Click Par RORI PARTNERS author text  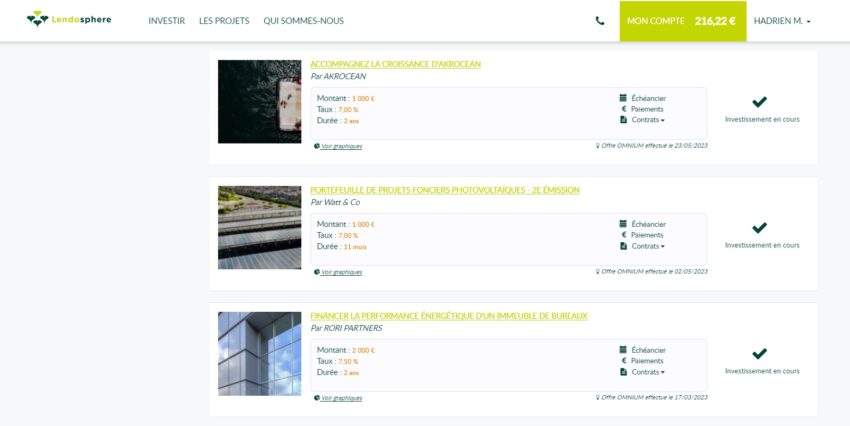pos(346,328)
